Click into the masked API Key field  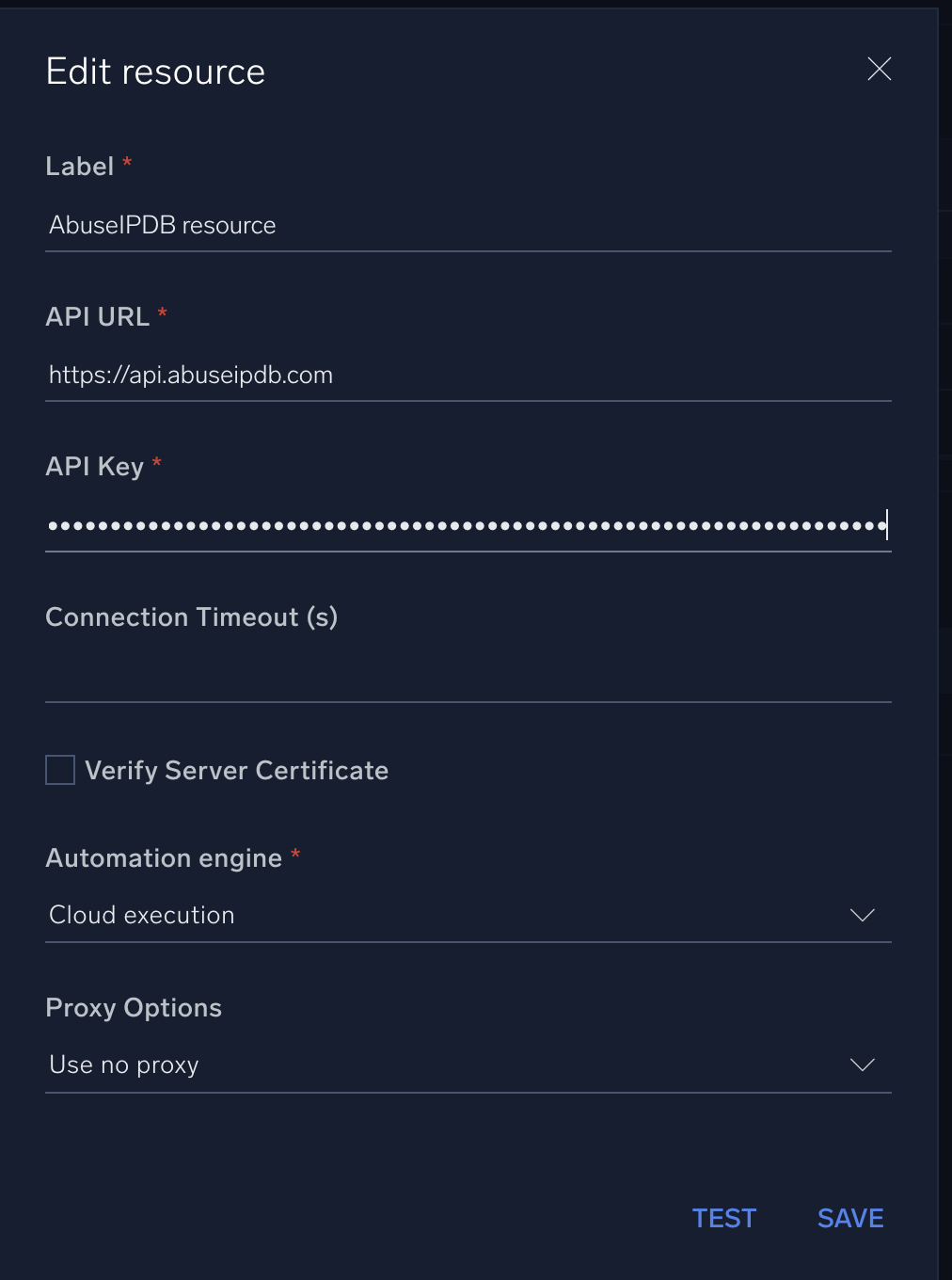(468, 525)
